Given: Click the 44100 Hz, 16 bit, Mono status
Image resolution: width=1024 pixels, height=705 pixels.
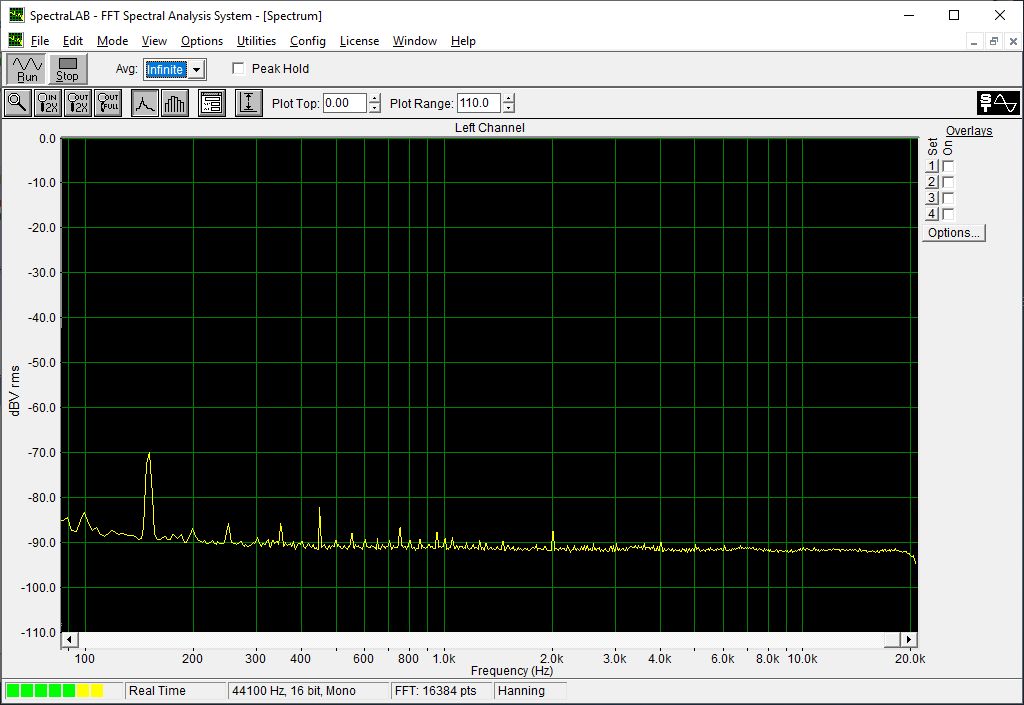Looking at the screenshot, I should tap(309, 691).
